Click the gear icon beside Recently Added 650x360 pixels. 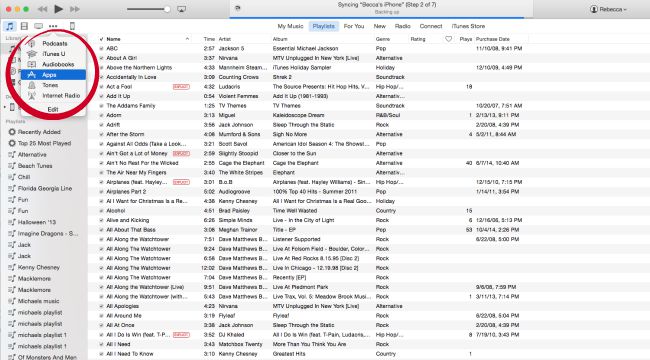[x=12, y=132]
